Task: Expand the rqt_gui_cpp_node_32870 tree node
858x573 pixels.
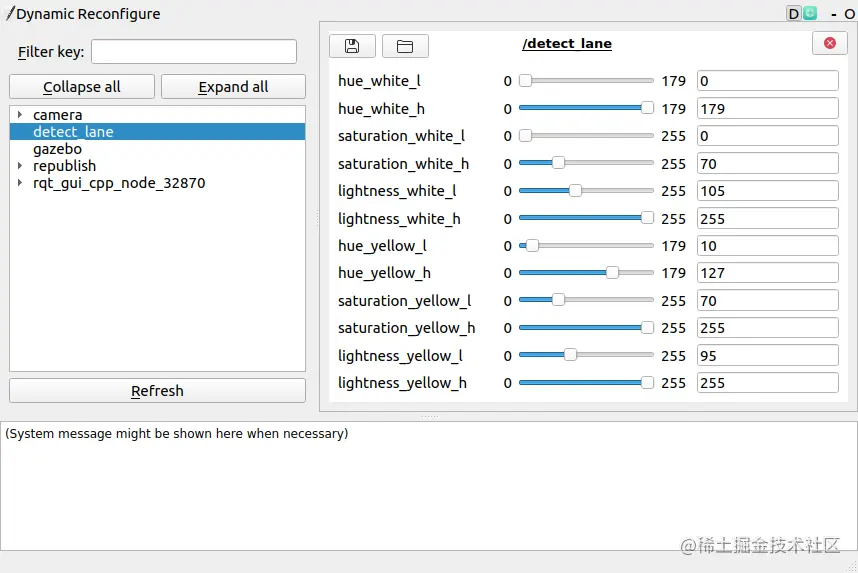Action: click(20, 183)
